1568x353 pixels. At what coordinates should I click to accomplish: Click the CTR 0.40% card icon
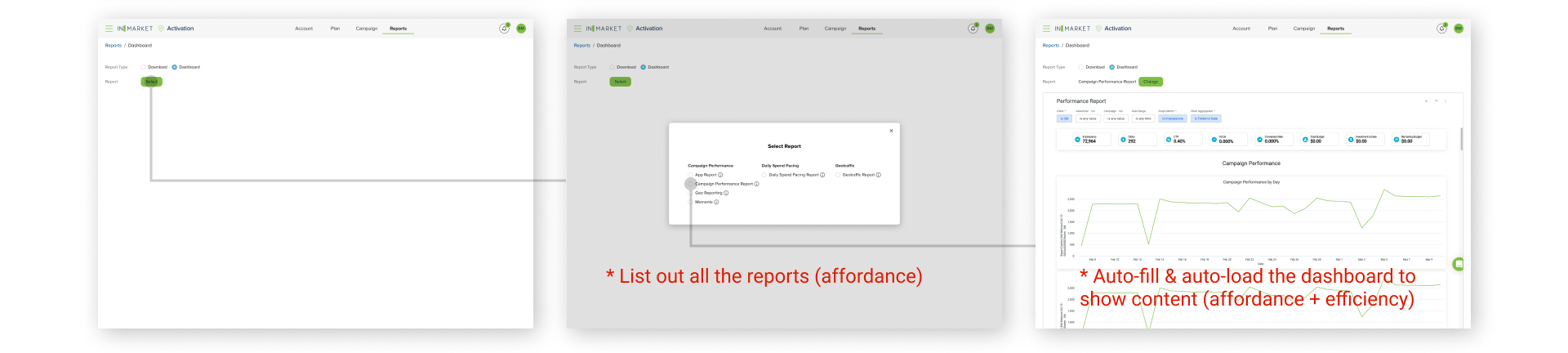(x=1169, y=140)
